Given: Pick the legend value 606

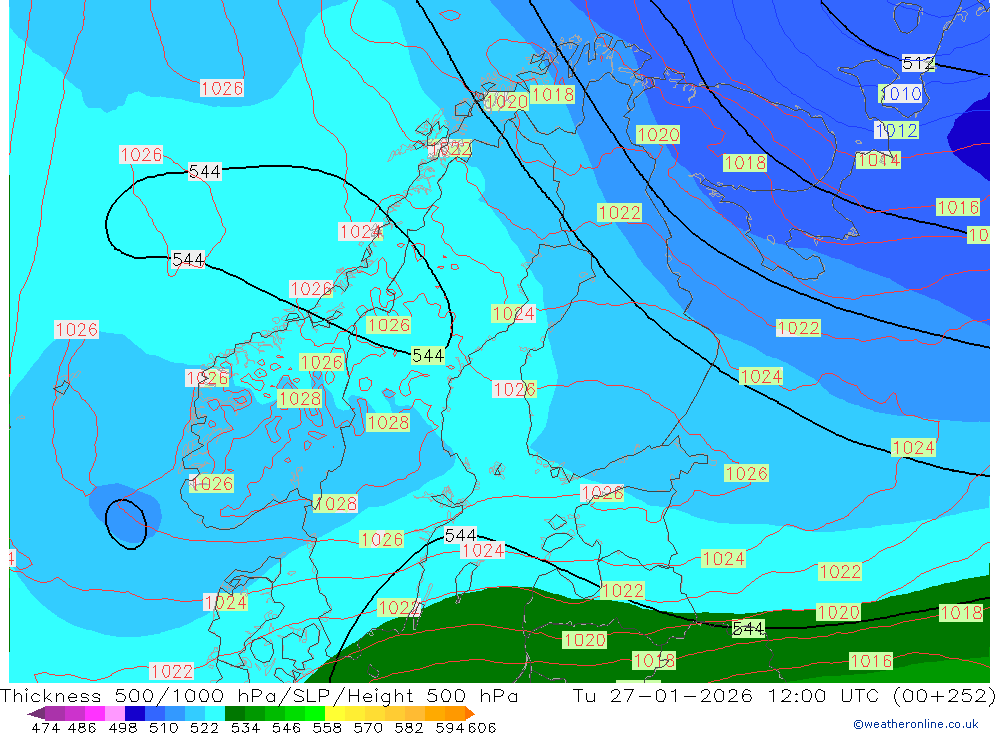Looking at the screenshot, I should pyautogui.click(x=481, y=727).
